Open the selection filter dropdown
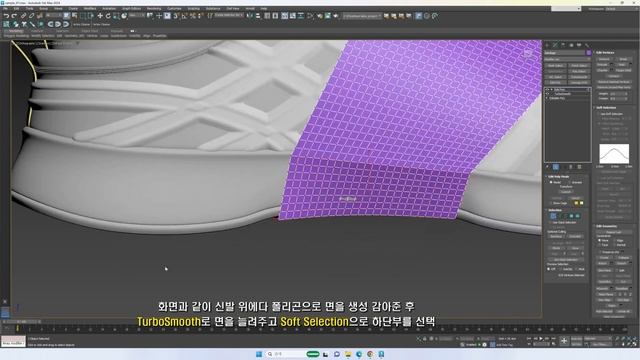 tap(53, 16)
